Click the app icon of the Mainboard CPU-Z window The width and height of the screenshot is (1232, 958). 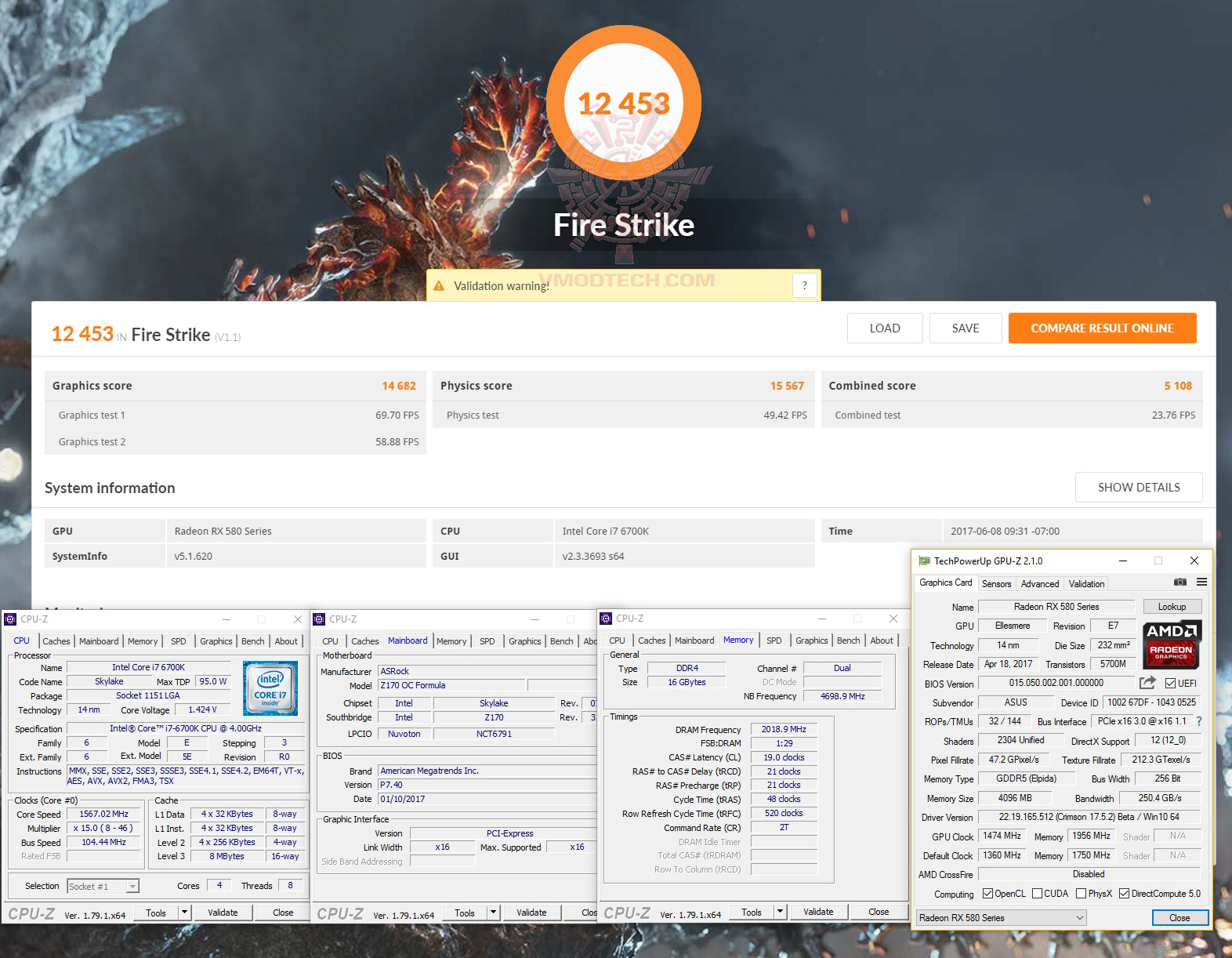319,619
